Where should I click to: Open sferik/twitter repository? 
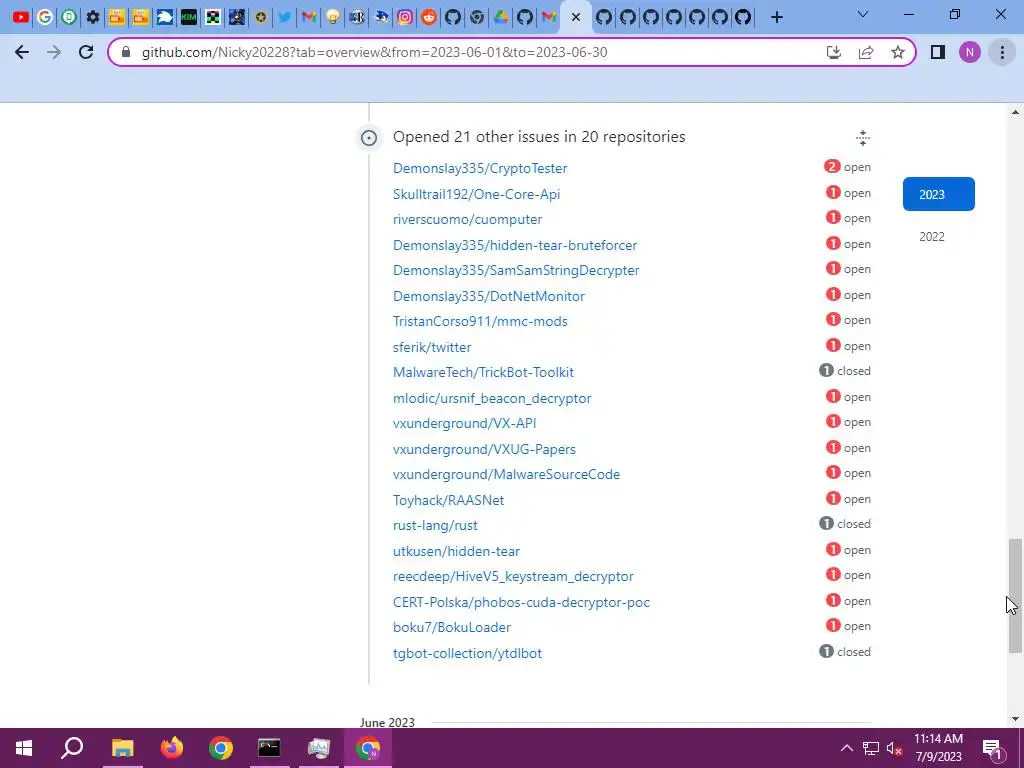[432, 347]
